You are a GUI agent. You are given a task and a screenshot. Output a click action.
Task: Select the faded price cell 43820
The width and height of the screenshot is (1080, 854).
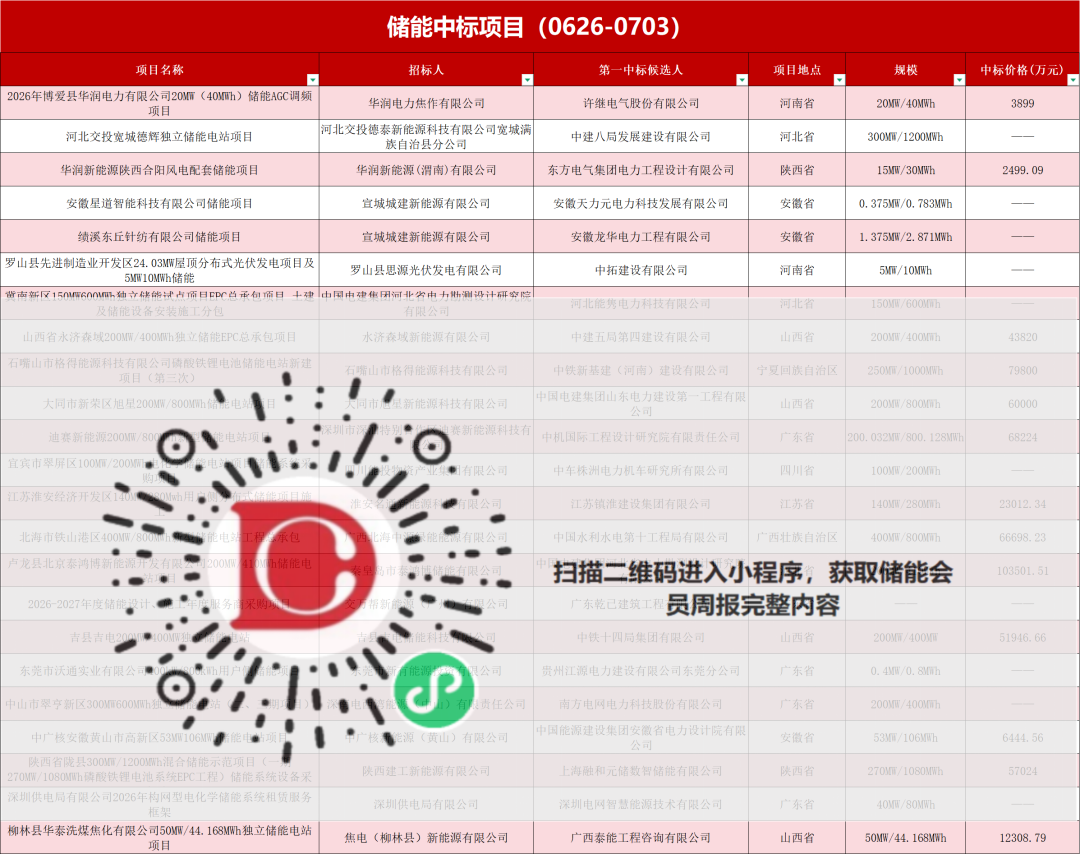tap(1022, 337)
